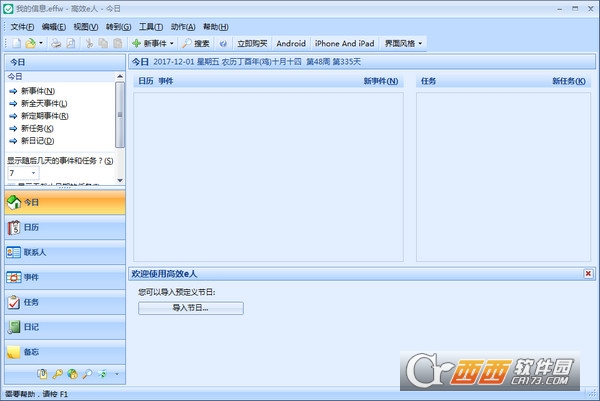The width and height of the screenshot is (600, 401).
Task: Expand the navigation pane configure arrow
Action: tap(117, 374)
